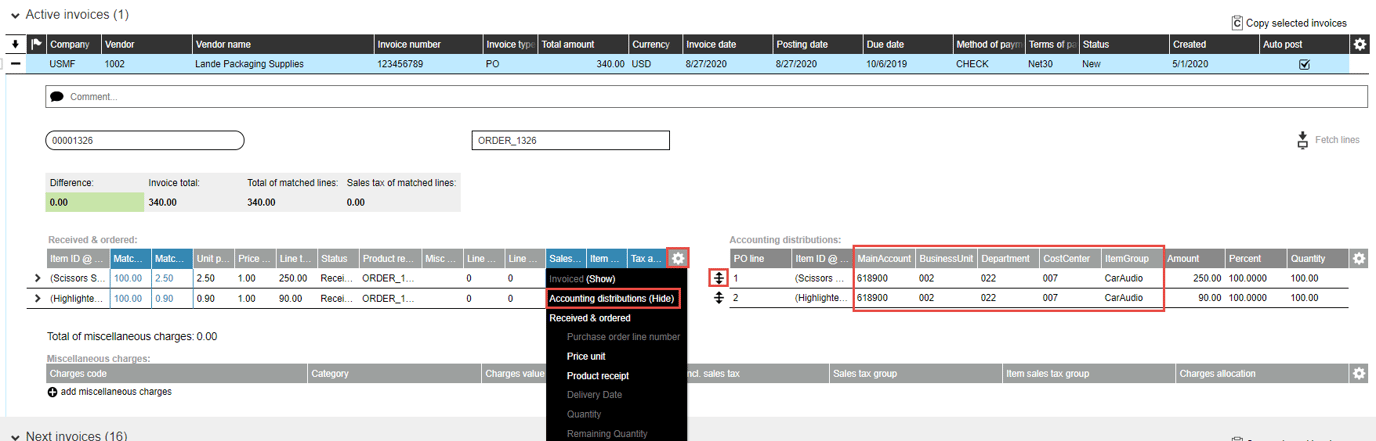Collapse the USMF invoice row
This screenshot has height=441, width=1376.
click(x=16, y=64)
